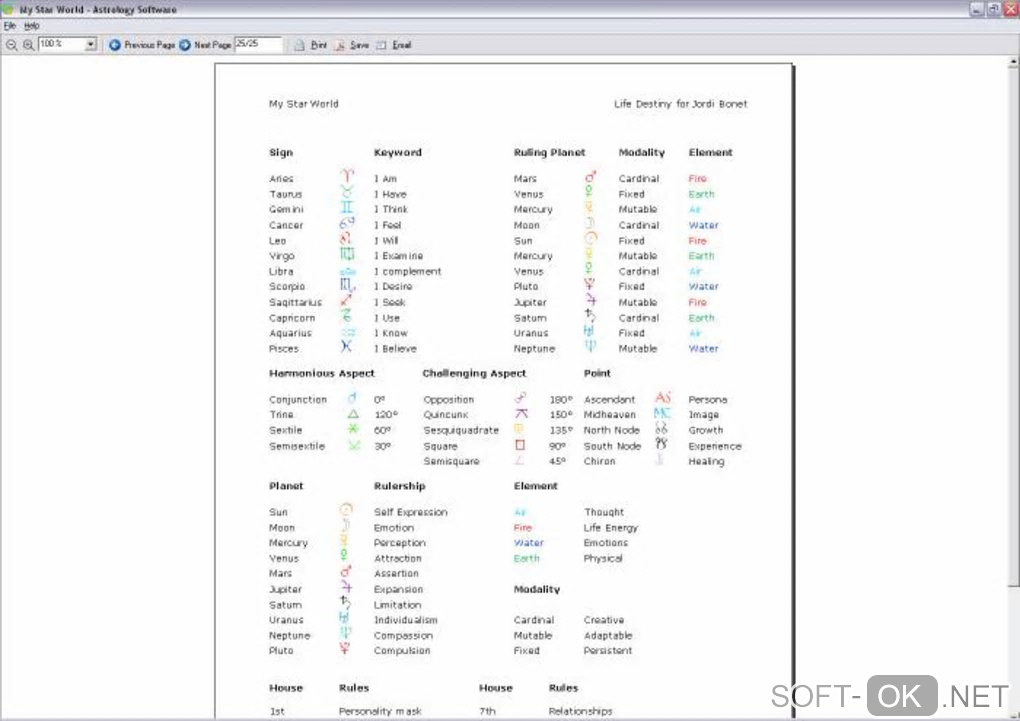
Task: Open the Help menu
Action: (32, 26)
